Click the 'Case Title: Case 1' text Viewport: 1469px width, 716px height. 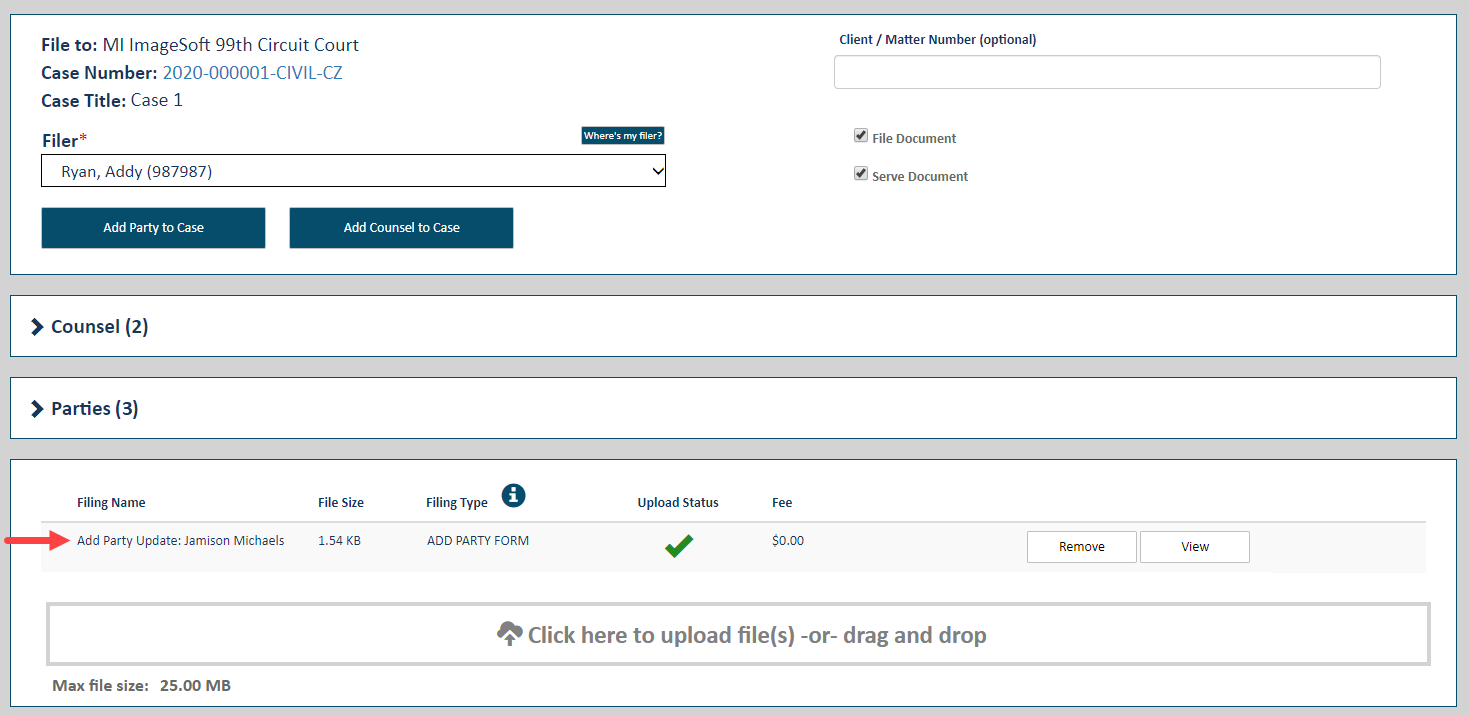(x=112, y=100)
